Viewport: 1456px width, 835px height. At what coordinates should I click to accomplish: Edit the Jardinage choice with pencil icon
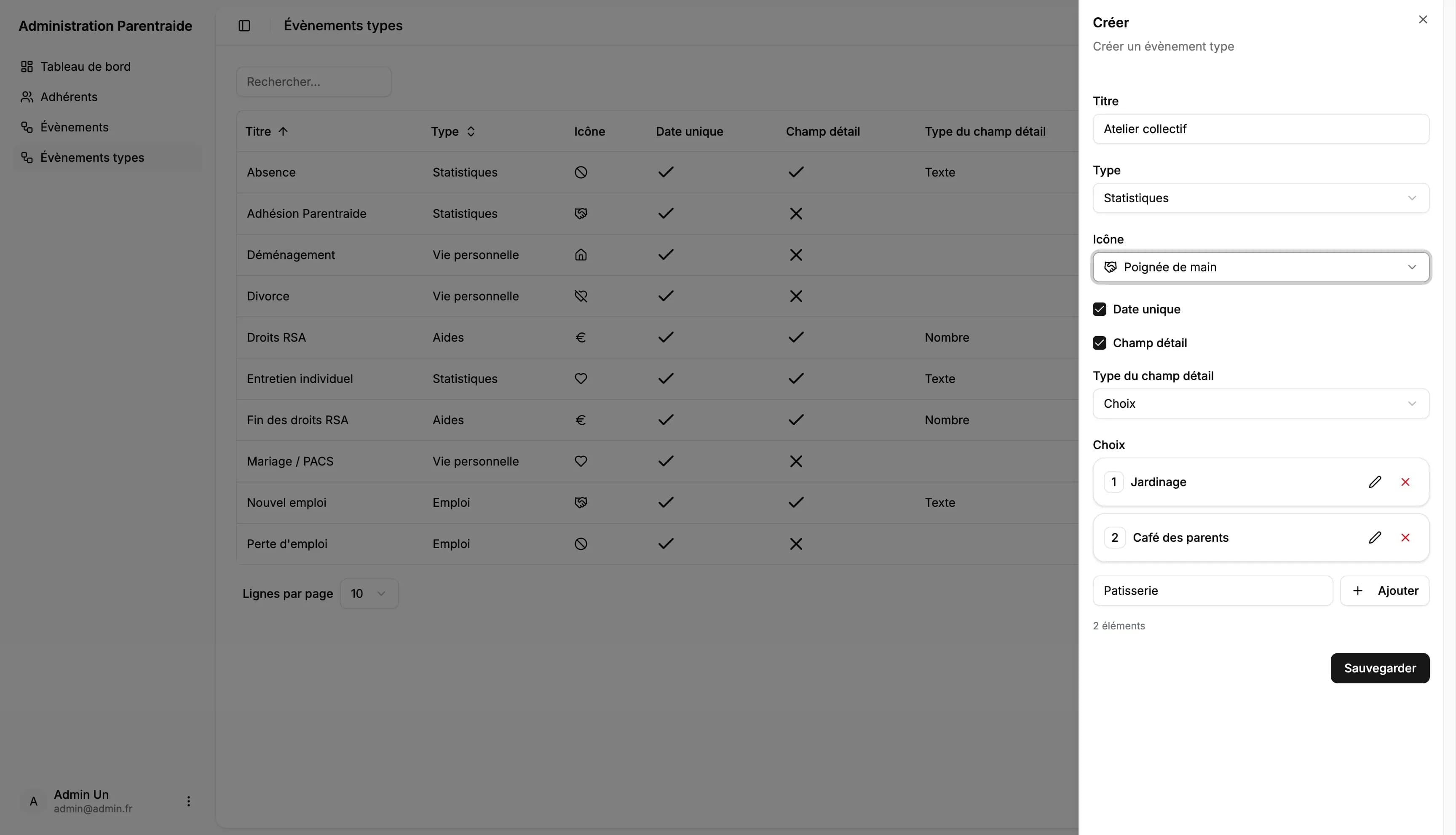click(1375, 482)
